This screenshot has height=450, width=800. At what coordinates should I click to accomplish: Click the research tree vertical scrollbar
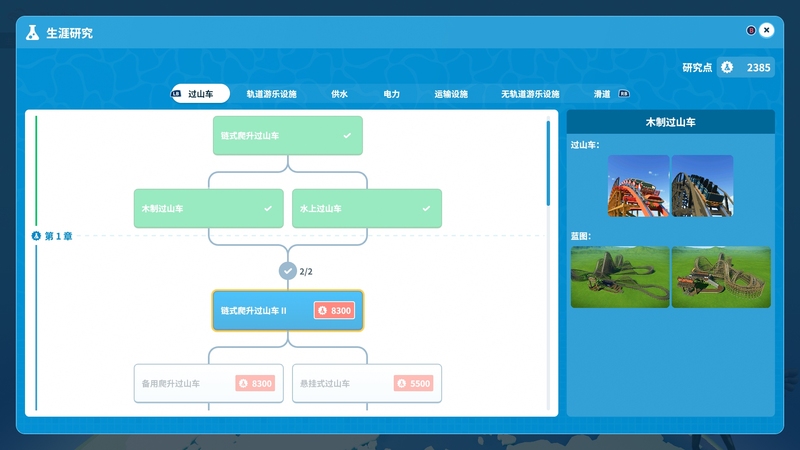(548, 164)
